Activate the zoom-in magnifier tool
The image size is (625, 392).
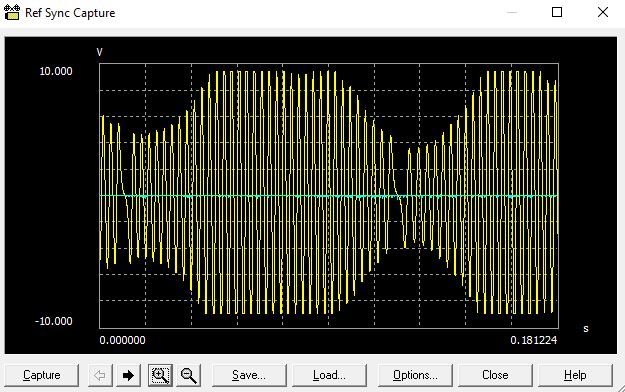click(x=160, y=375)
